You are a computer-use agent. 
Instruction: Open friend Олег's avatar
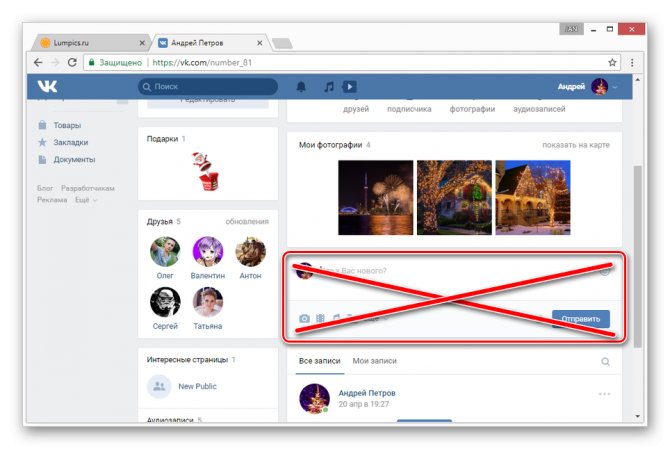[165, 251]
